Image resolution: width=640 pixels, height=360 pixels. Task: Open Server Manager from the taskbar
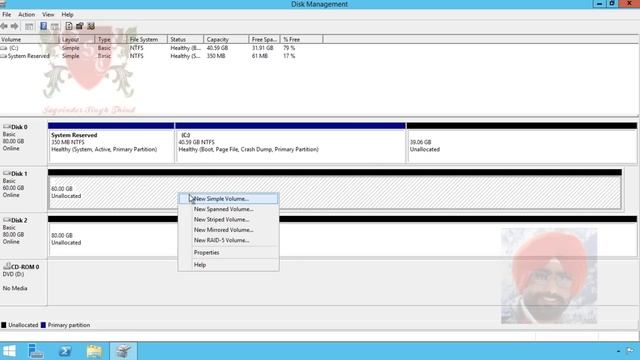(36, 351)
